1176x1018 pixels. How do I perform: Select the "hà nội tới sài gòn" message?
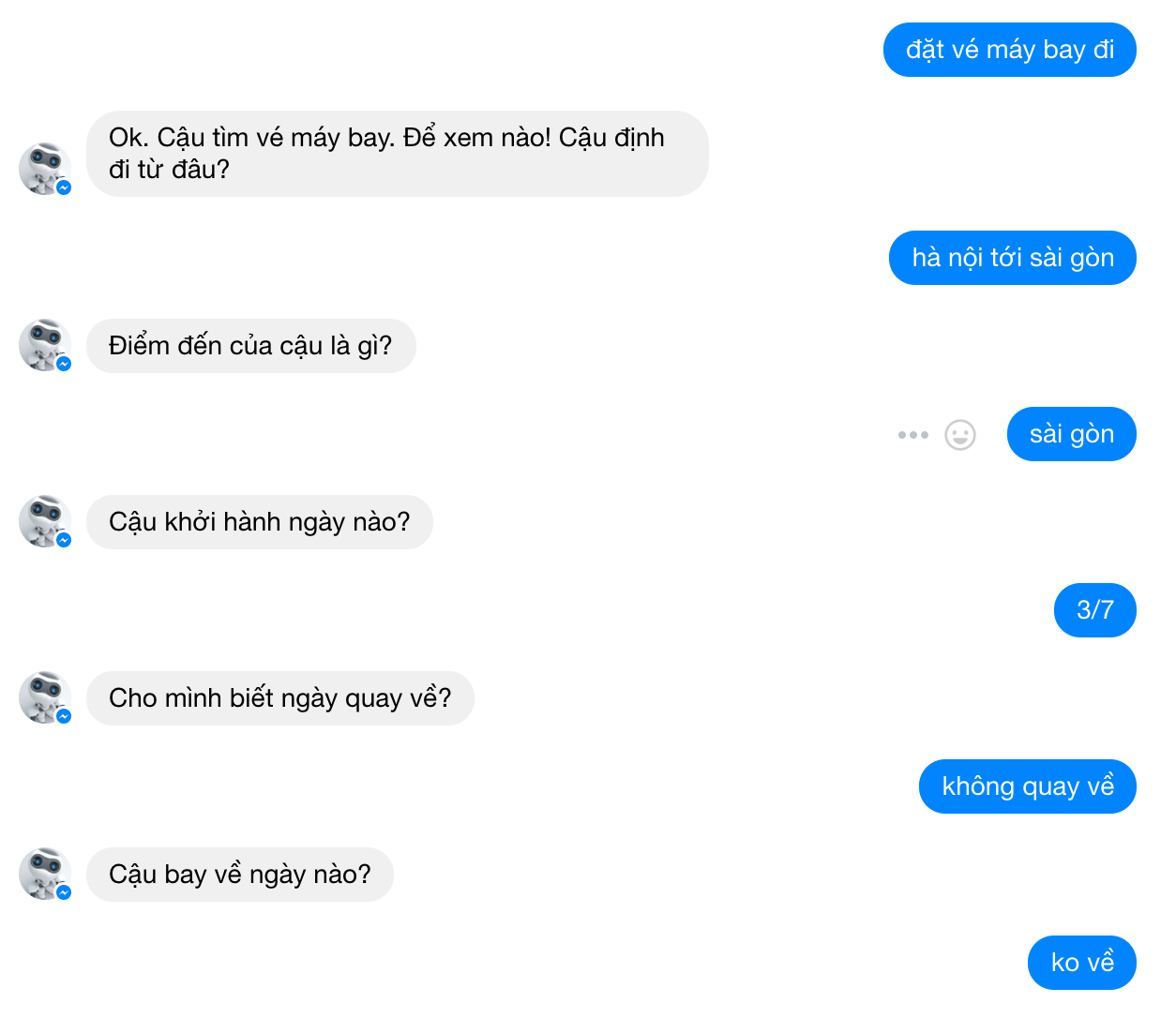tap(1012, 258)
